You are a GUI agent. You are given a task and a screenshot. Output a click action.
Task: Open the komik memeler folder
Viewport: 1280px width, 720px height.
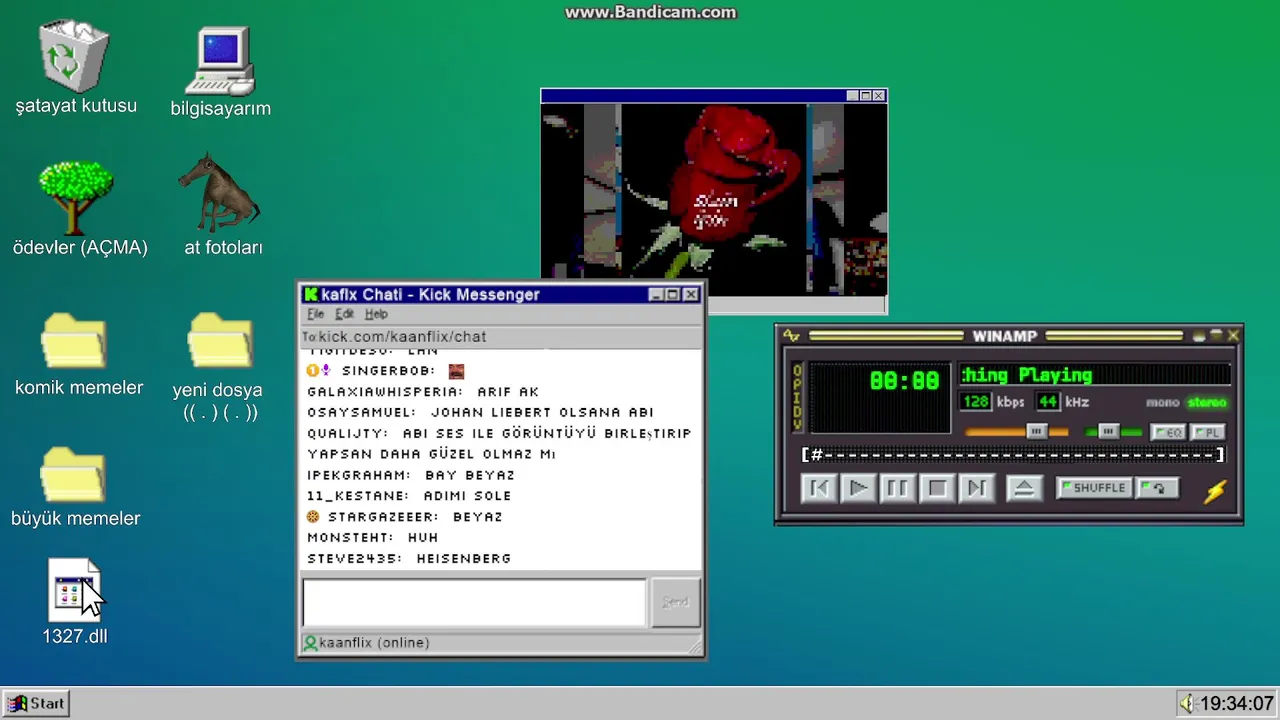coord(75,342)
